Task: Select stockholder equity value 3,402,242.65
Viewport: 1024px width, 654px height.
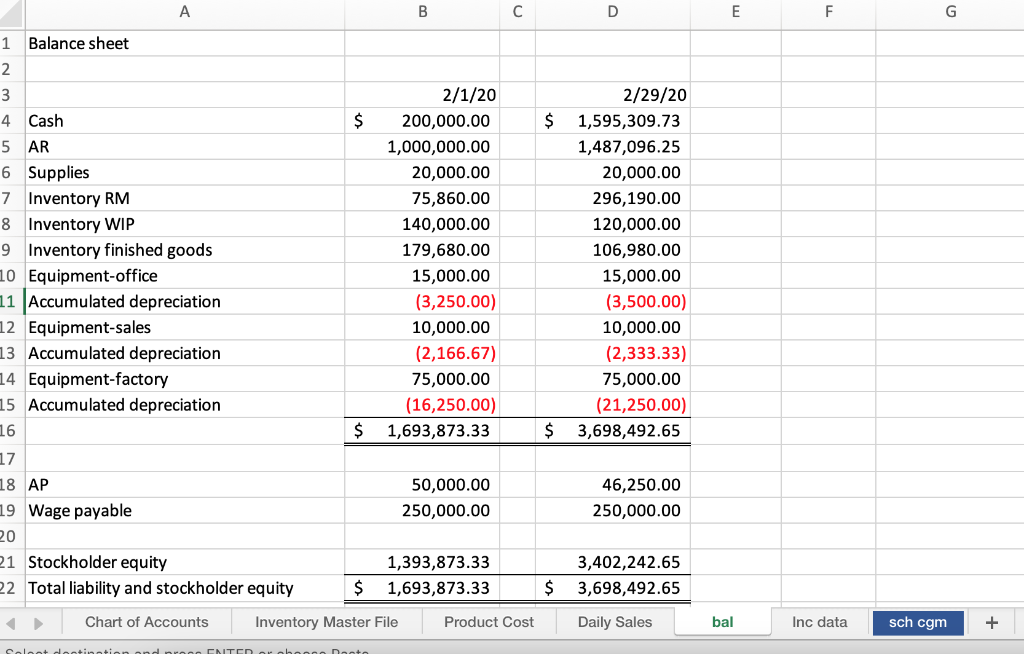Action: click(x=613, y=562)
